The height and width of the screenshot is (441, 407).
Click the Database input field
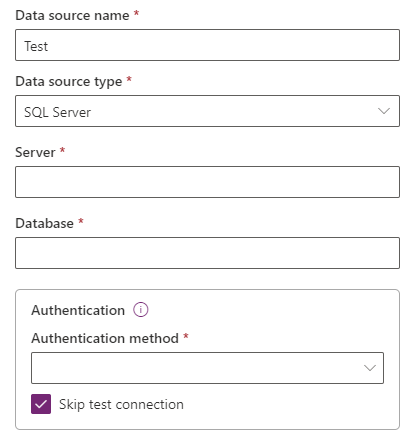pos(207,253)
